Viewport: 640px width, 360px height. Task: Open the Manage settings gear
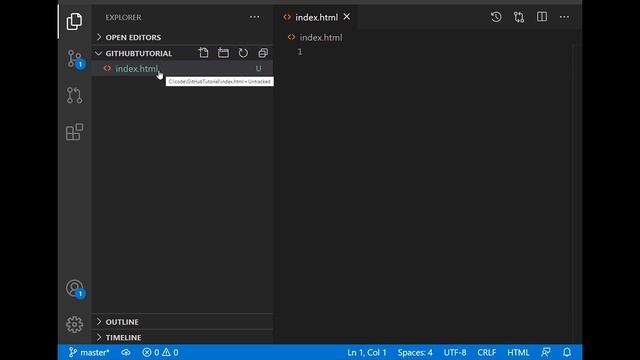74,324
